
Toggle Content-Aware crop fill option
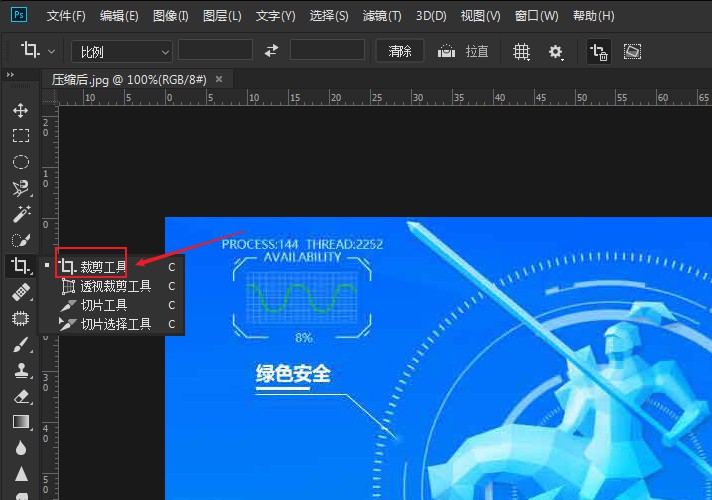pyautogui.click(x=633, y=51)
